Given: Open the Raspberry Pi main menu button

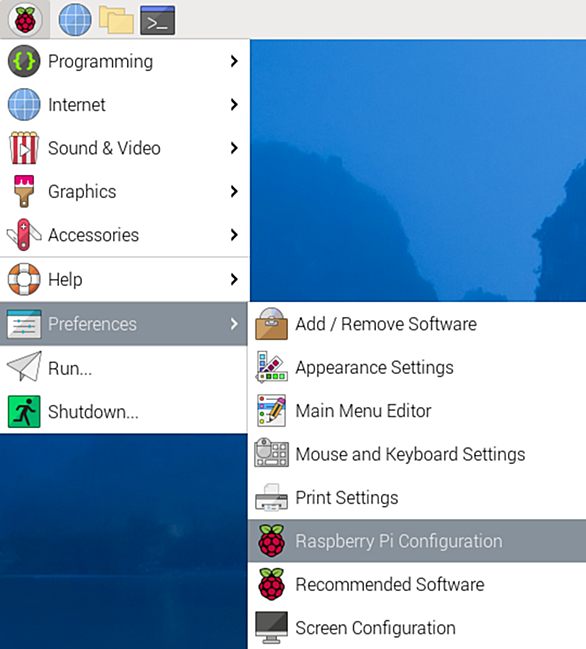Looking at the screenshot, I should [x=25, y=19].
